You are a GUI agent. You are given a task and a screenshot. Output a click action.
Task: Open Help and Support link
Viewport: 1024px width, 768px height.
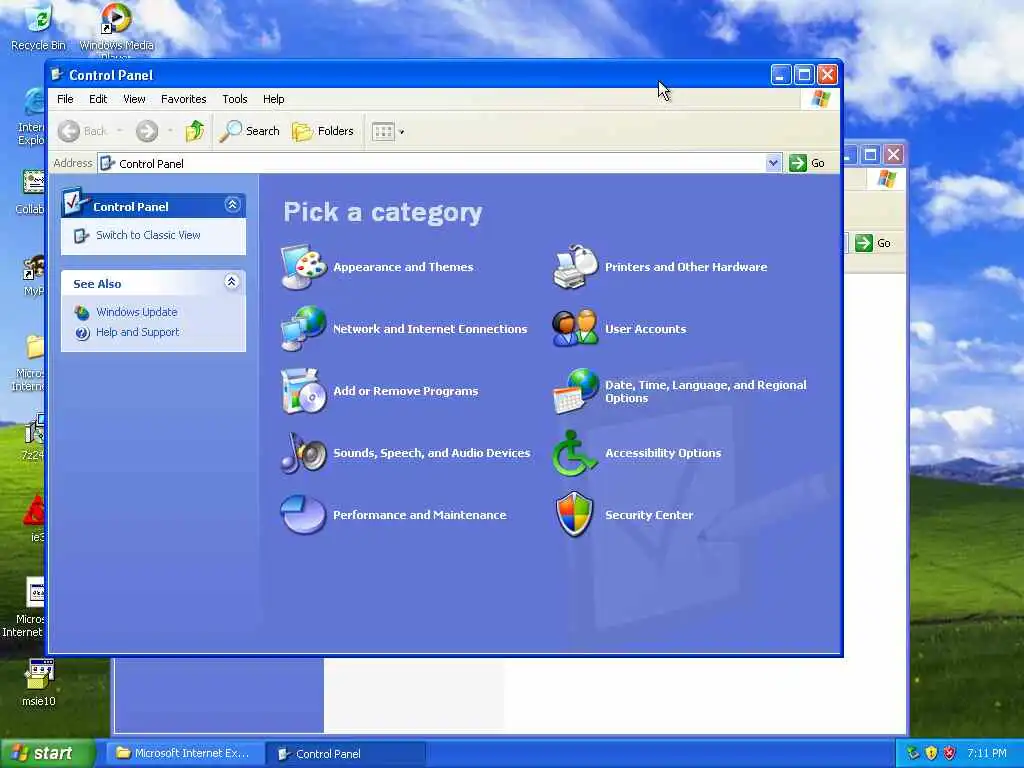tap(137, 332)
